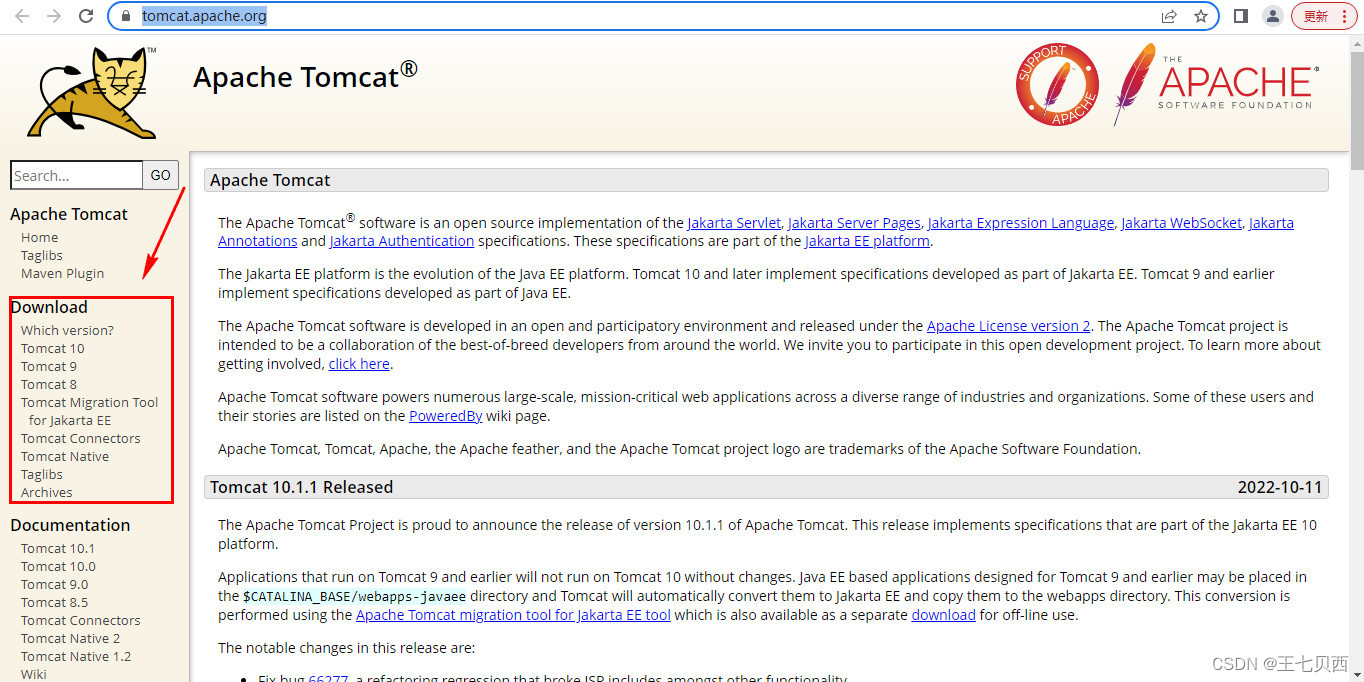The width and height of the screenshot is (1364, 682).
Task: Open Tomcat Migration Tool for Jakarta EE
Action: (x=89, y=411)
